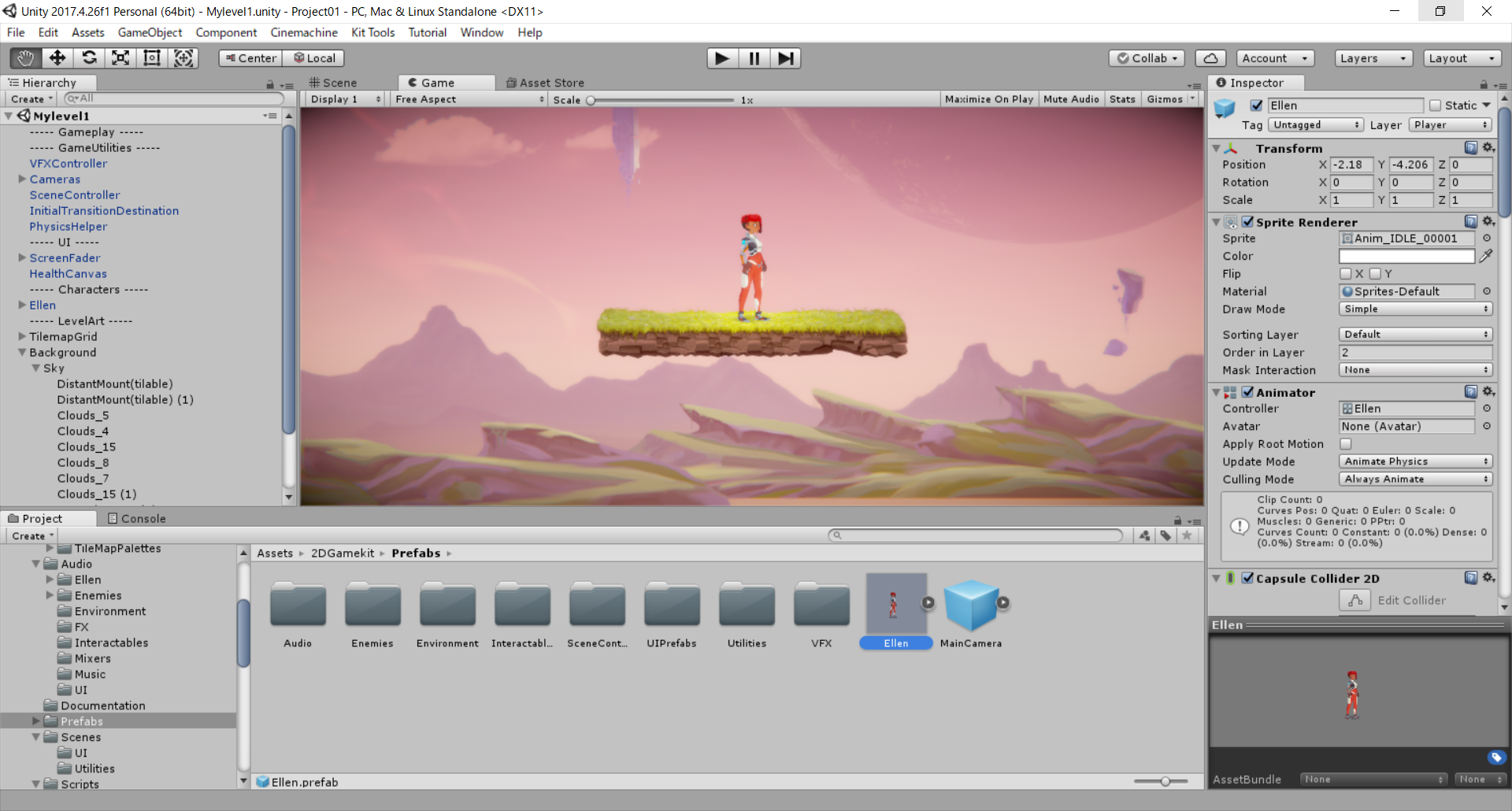Open the Cloud services button

coord(1210,58)
